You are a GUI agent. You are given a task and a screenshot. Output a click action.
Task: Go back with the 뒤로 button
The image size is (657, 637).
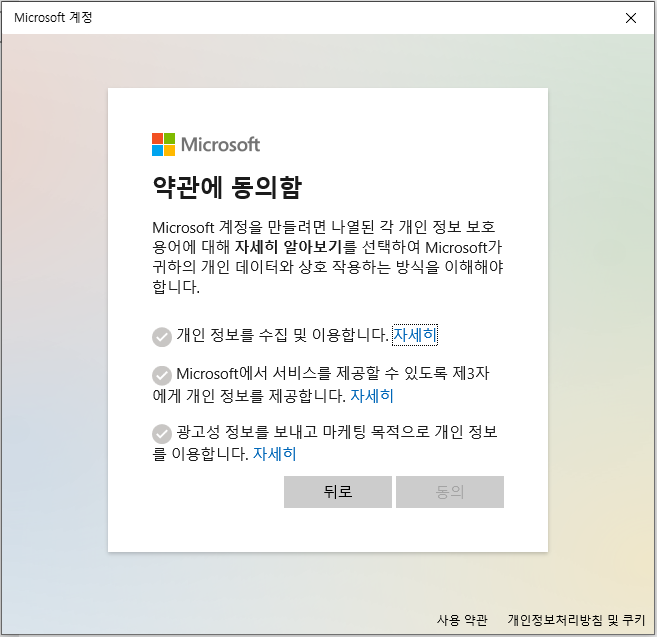[x=338, y=492]
